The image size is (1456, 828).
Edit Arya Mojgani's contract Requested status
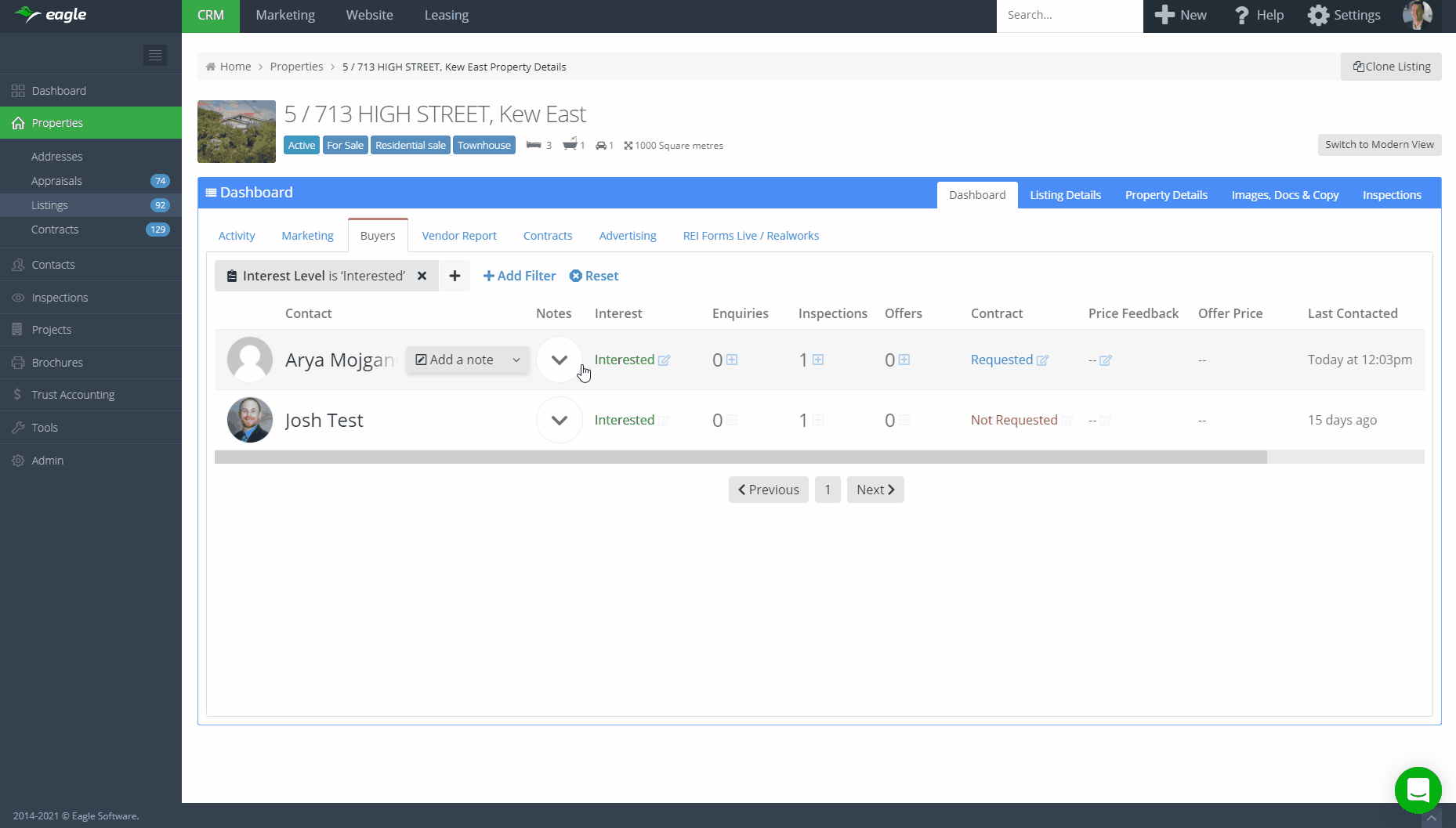[1042, 360]
